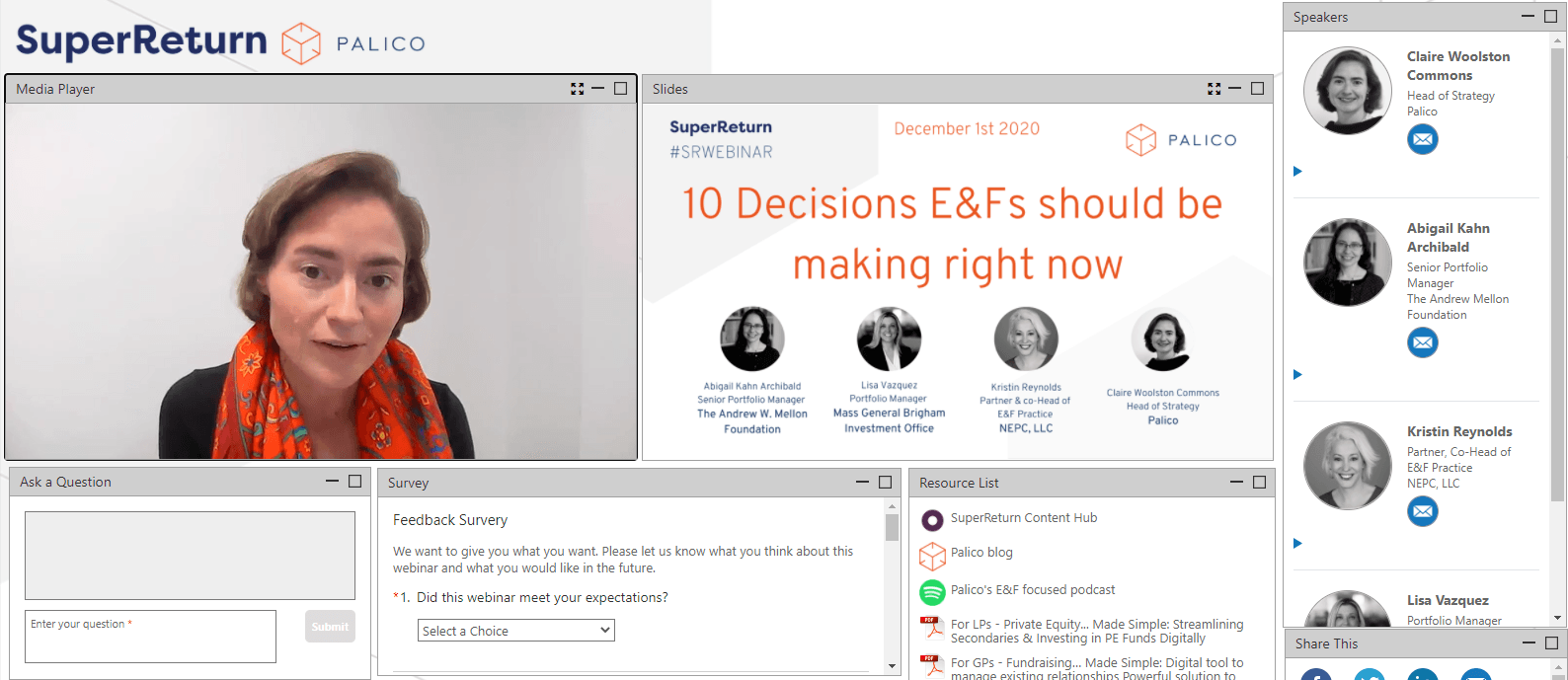Click the SuperReturn Content Hub resource icon
1568x680 pixels.
pyautogui.click(x=932, y=519)
